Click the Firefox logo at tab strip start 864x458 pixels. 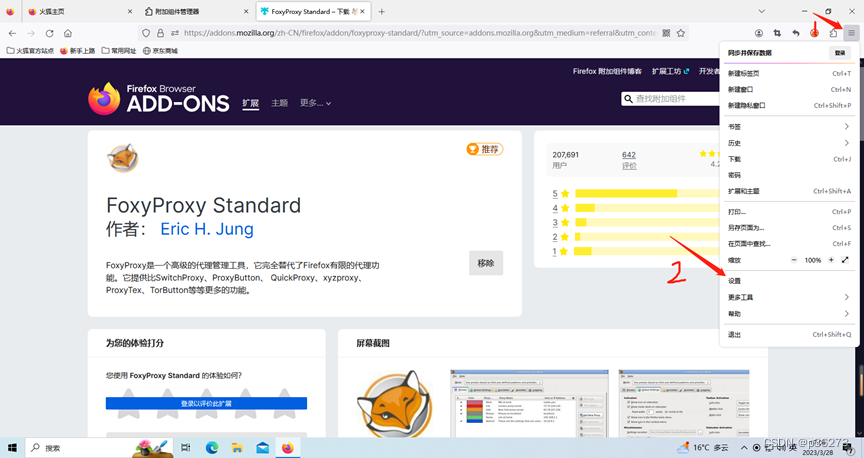pos(10,11)
